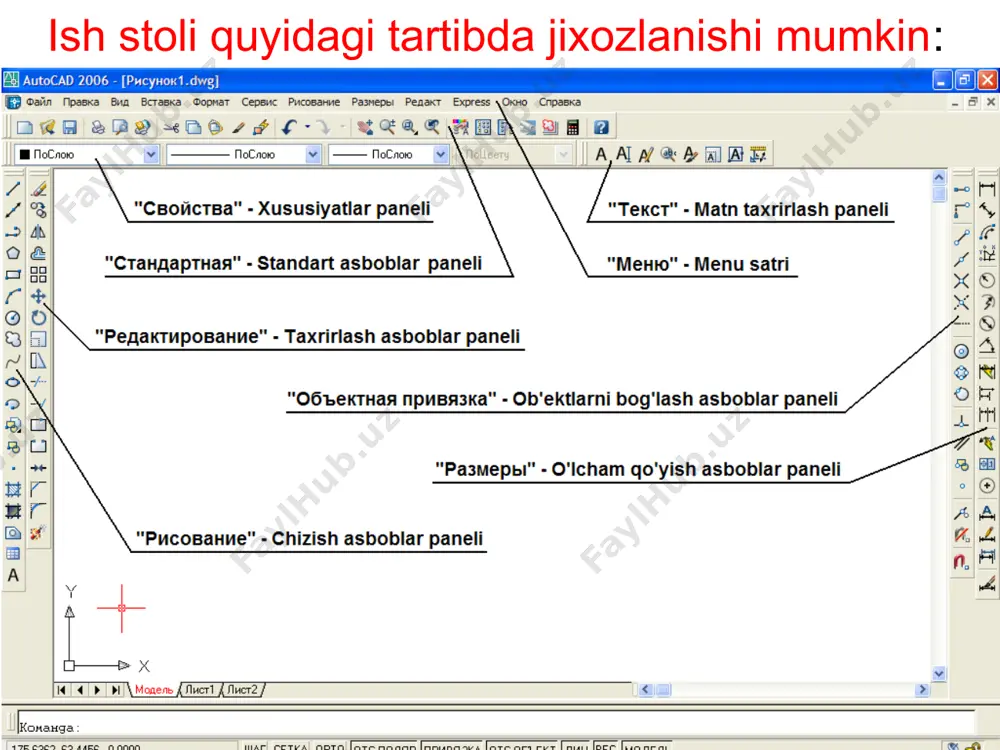
Task: Open the Размеры menu
Action: coord(372,102)
